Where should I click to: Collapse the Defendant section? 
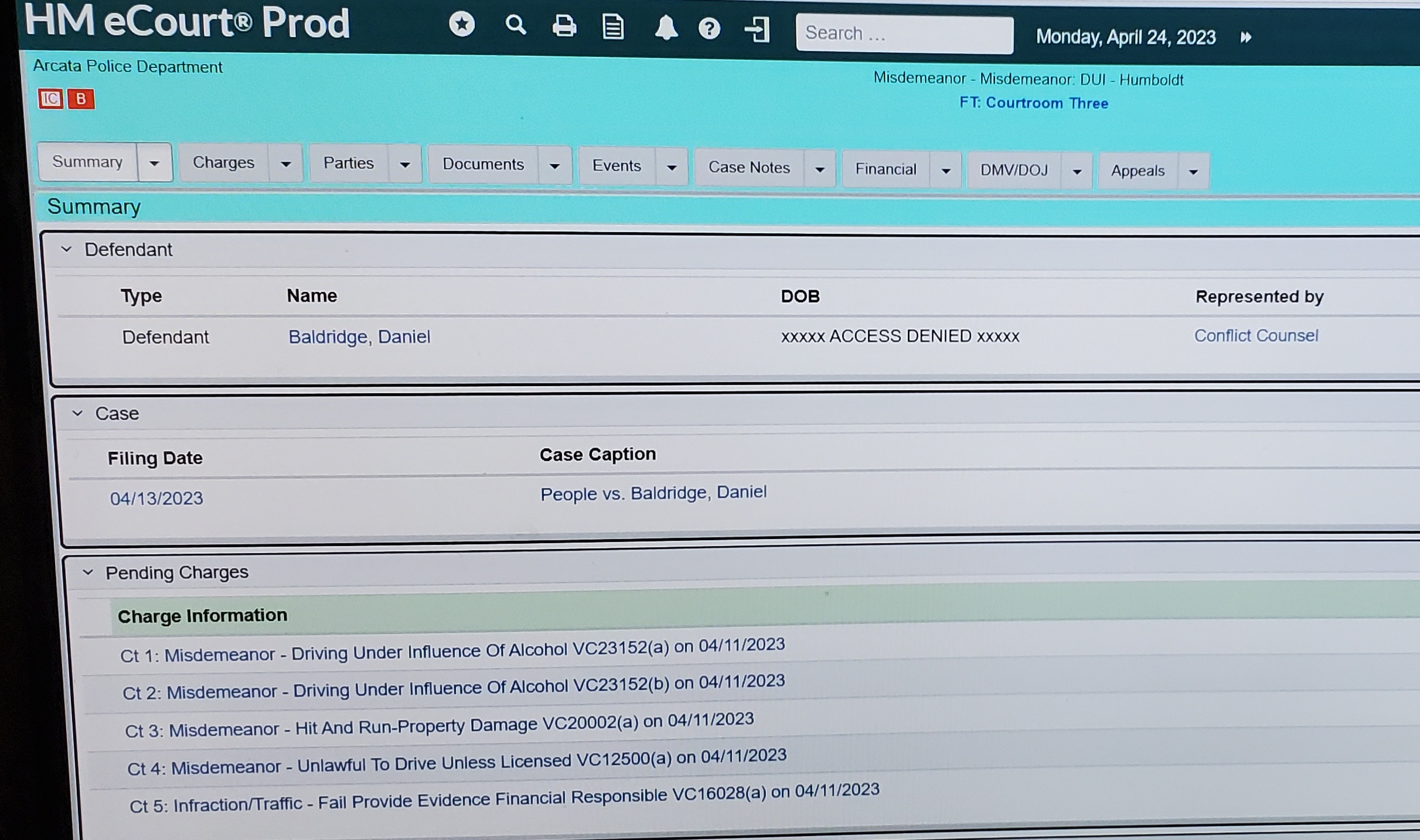pyautogui.click(x=67, y=250)
